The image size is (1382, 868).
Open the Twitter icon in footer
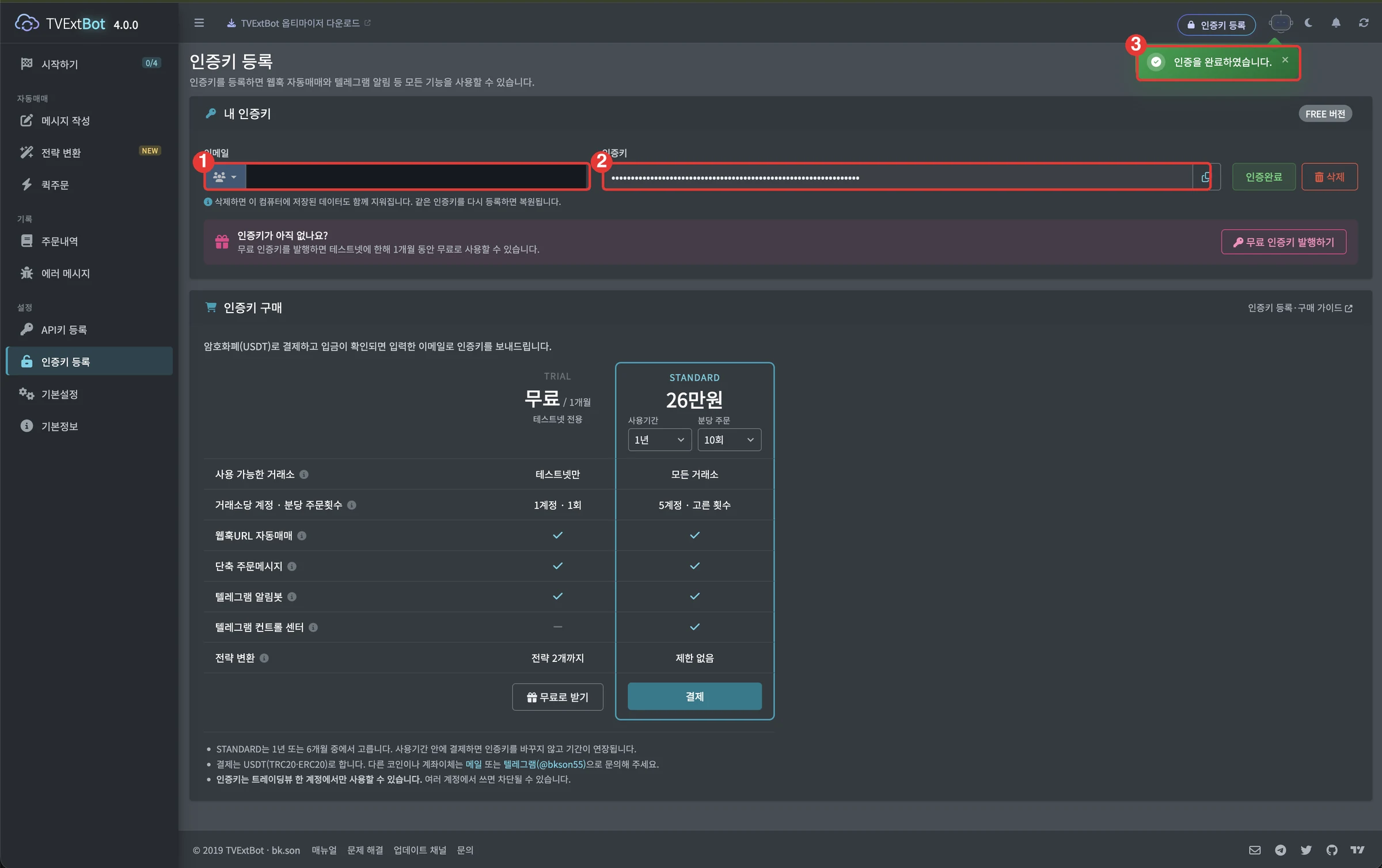(x=1306, y=850)
